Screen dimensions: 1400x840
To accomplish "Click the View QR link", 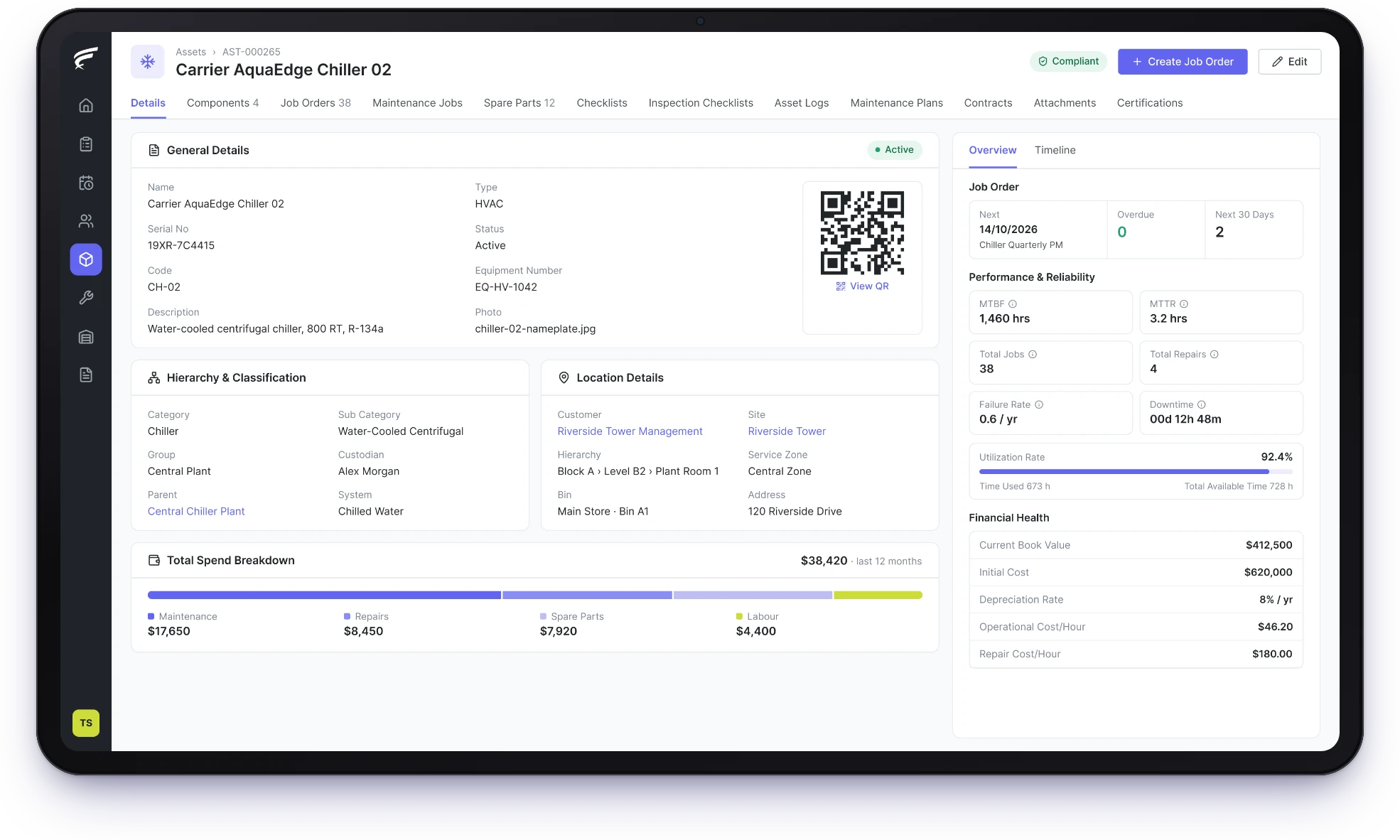I will [x=862, y=286].
